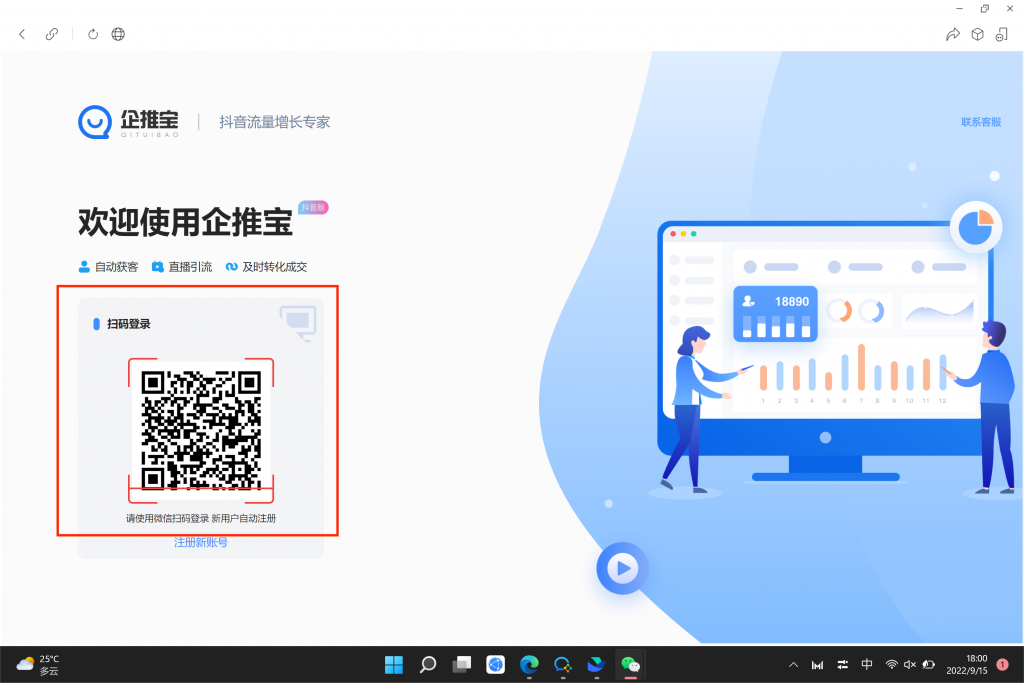Switch login method via monitor corner icon

click(298, 322)
